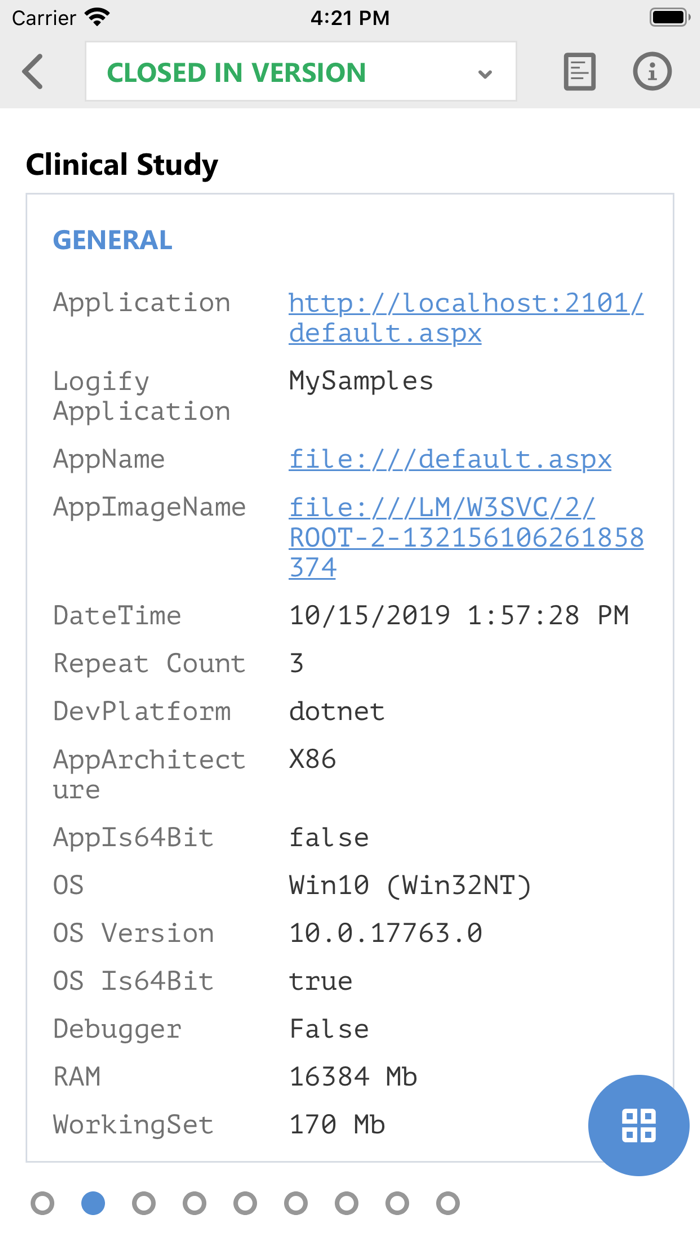Open the file:///default.aspx AppName link

click(x=450, y=459)
